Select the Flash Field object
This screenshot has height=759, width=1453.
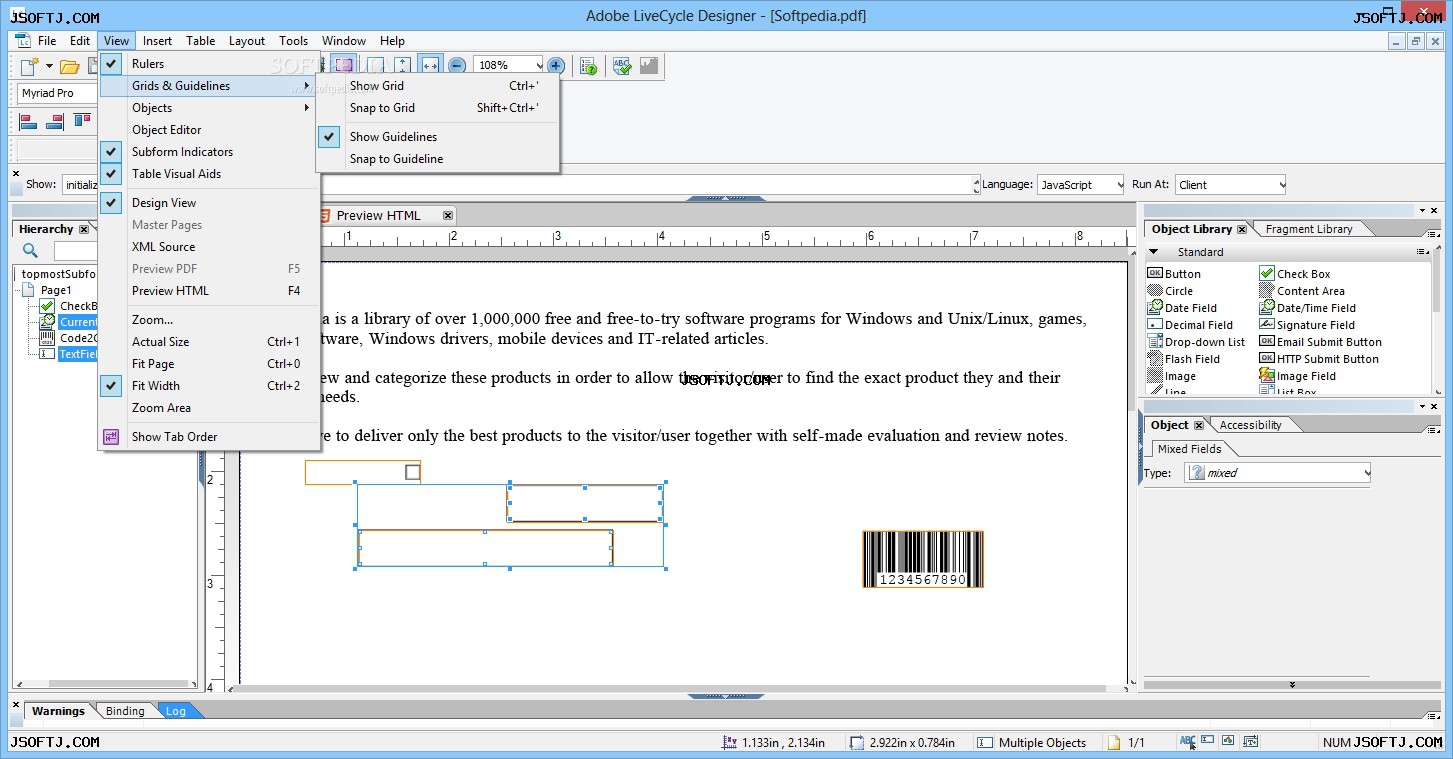(1183, 359)
